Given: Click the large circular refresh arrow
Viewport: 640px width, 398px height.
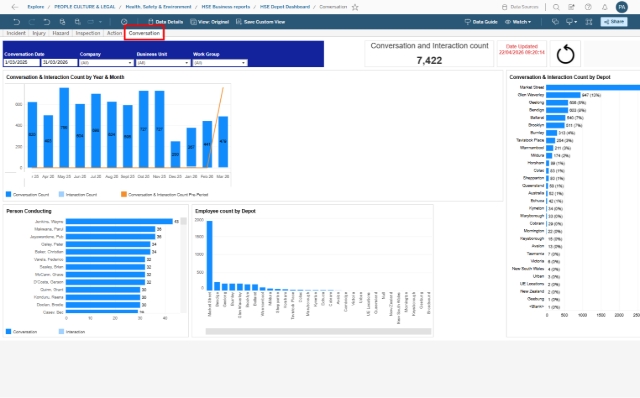Looking at the screenshot, I should 565,54.
